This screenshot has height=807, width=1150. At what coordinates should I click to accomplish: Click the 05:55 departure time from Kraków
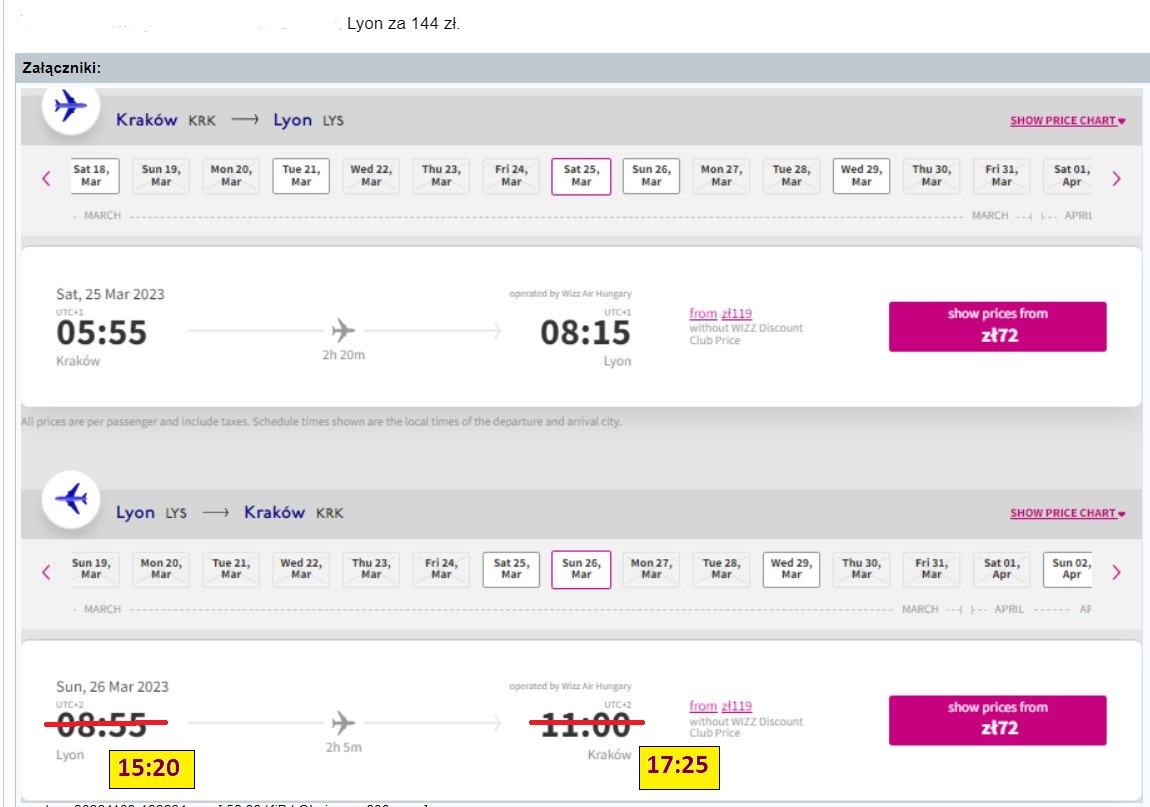pyautogui.click(x=101, y=333)
